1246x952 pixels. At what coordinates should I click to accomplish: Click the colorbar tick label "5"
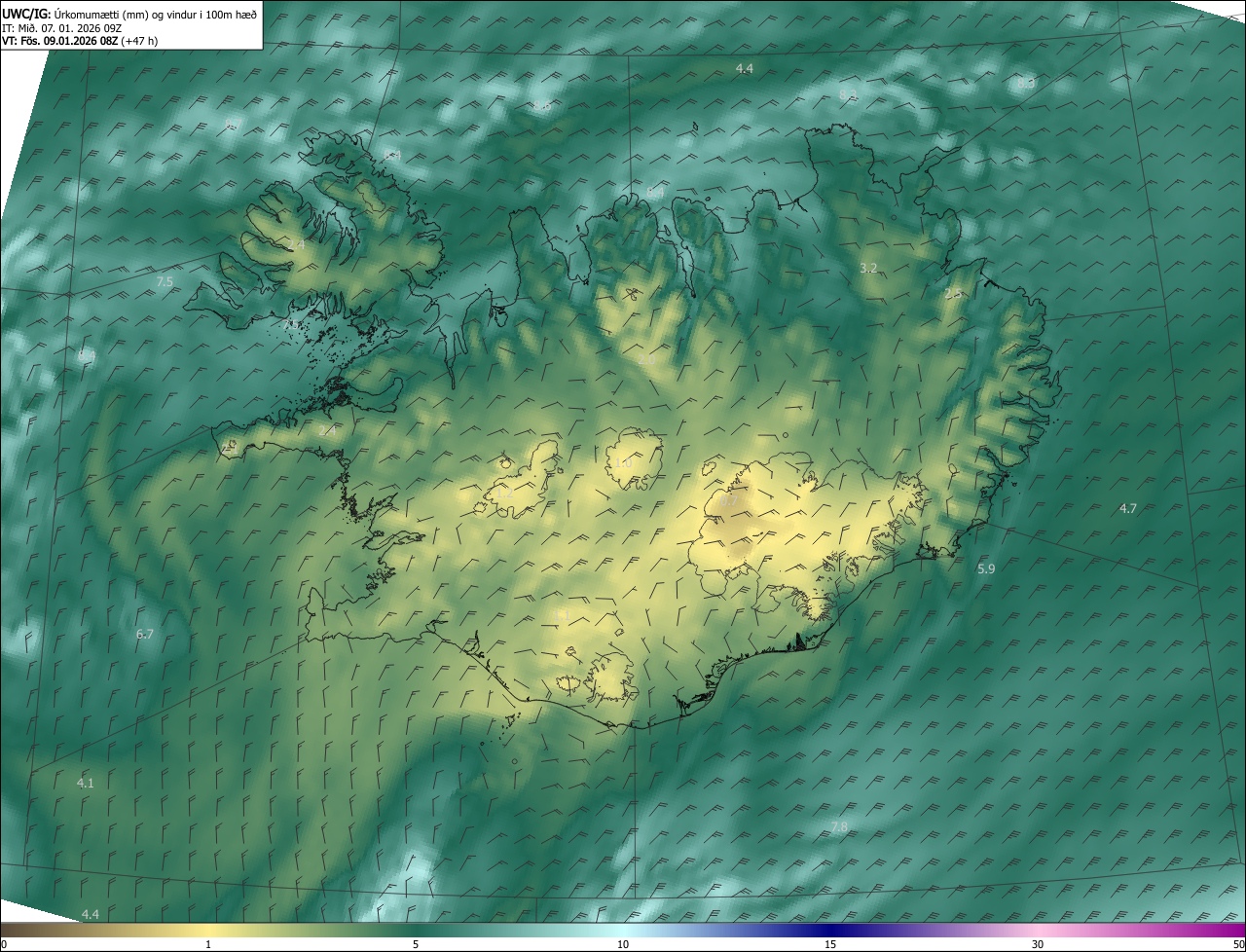pyautogui.click(x=416, y=944)
